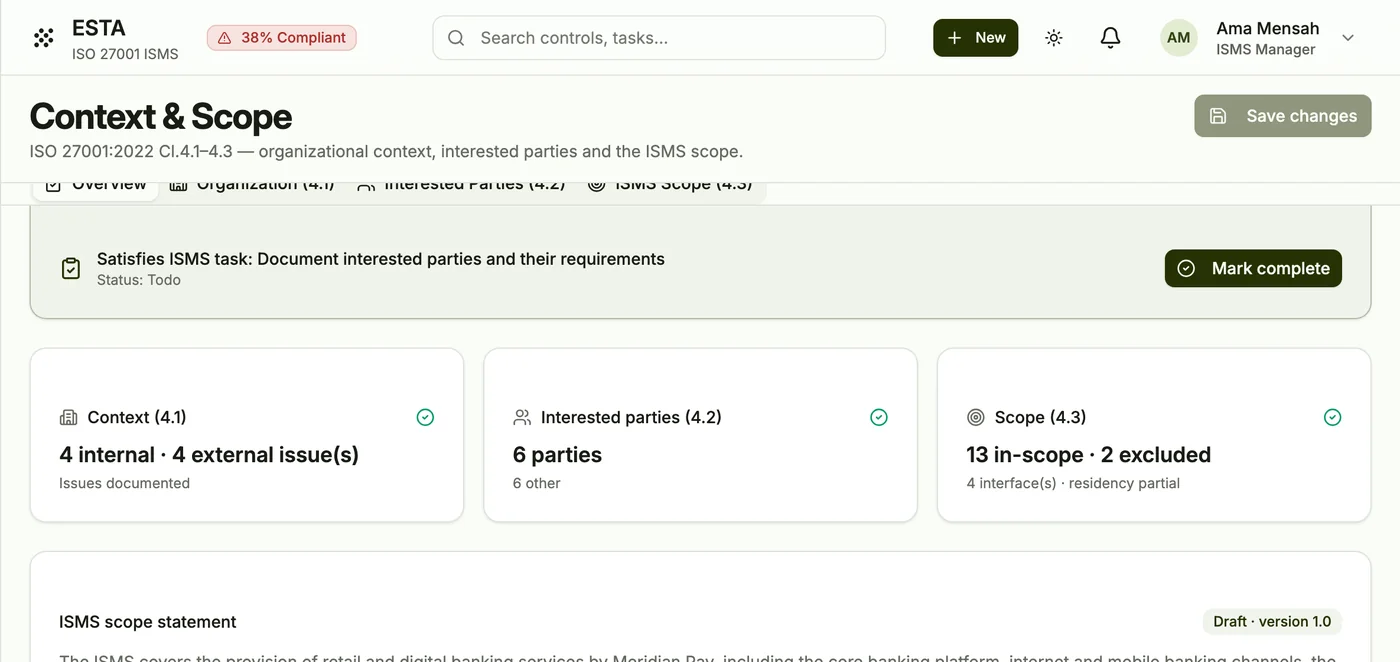Click the plus icon in New button
1400x662 pixels.
pyautogui.click(x=954, y=38)
